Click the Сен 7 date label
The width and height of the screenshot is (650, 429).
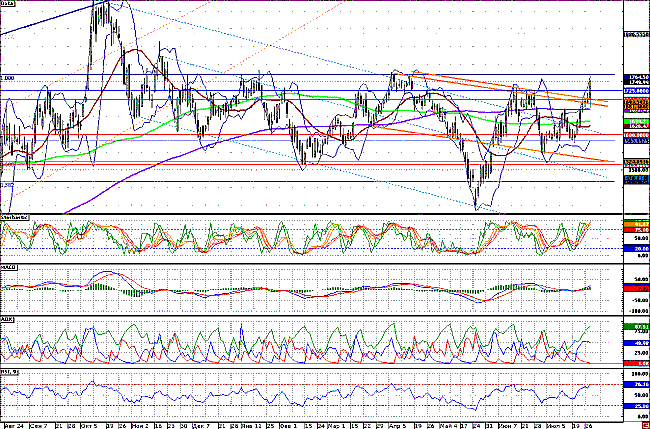click(x=39, y=426)
